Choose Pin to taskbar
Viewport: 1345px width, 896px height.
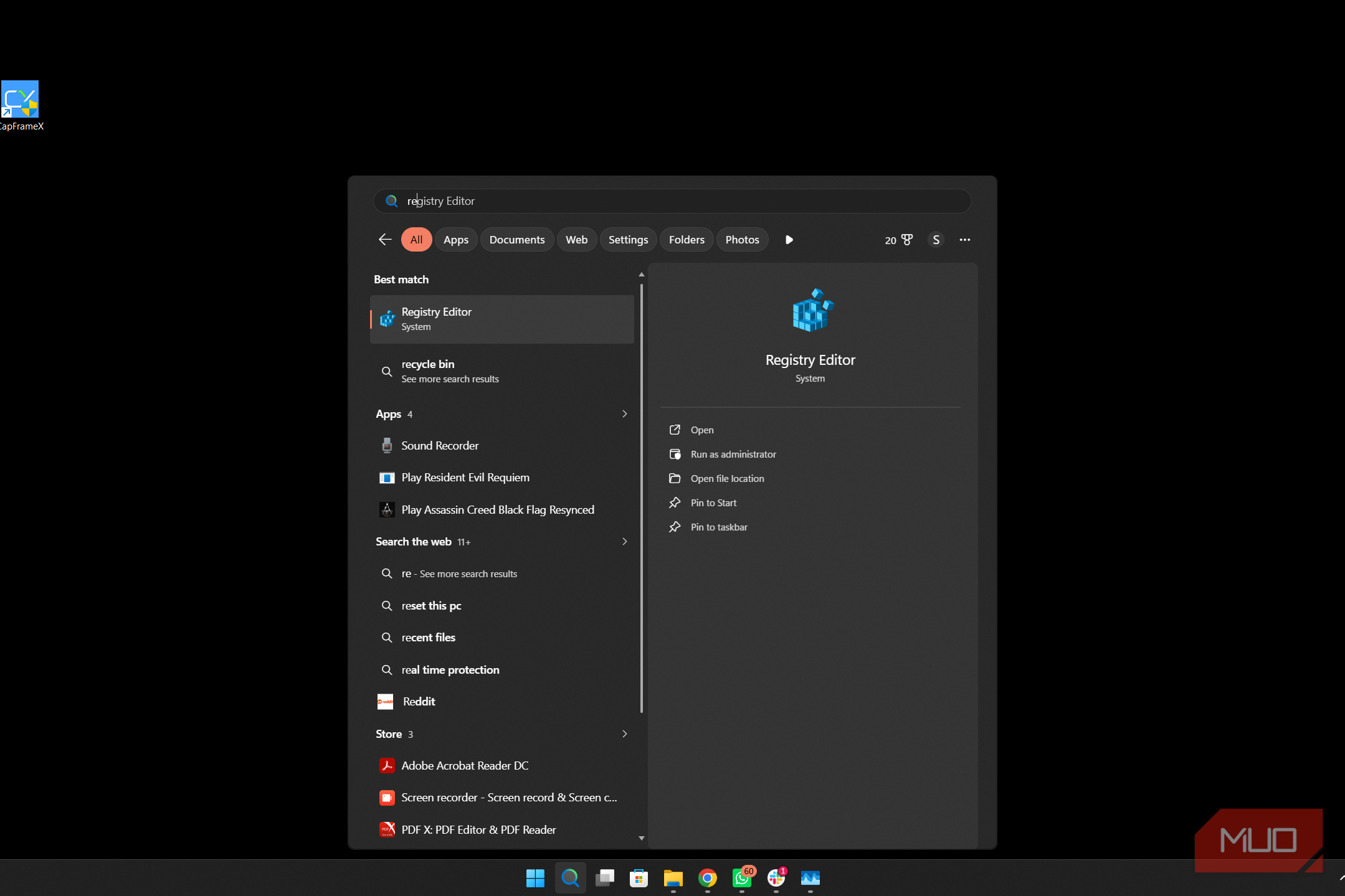pyautogui.click(x=719, y=527)
